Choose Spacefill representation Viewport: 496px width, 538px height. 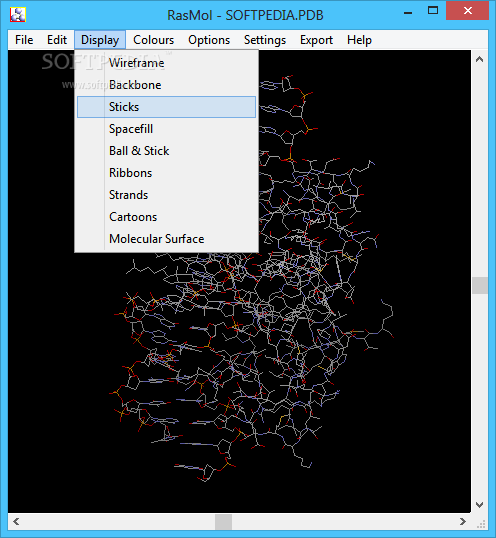166,129
